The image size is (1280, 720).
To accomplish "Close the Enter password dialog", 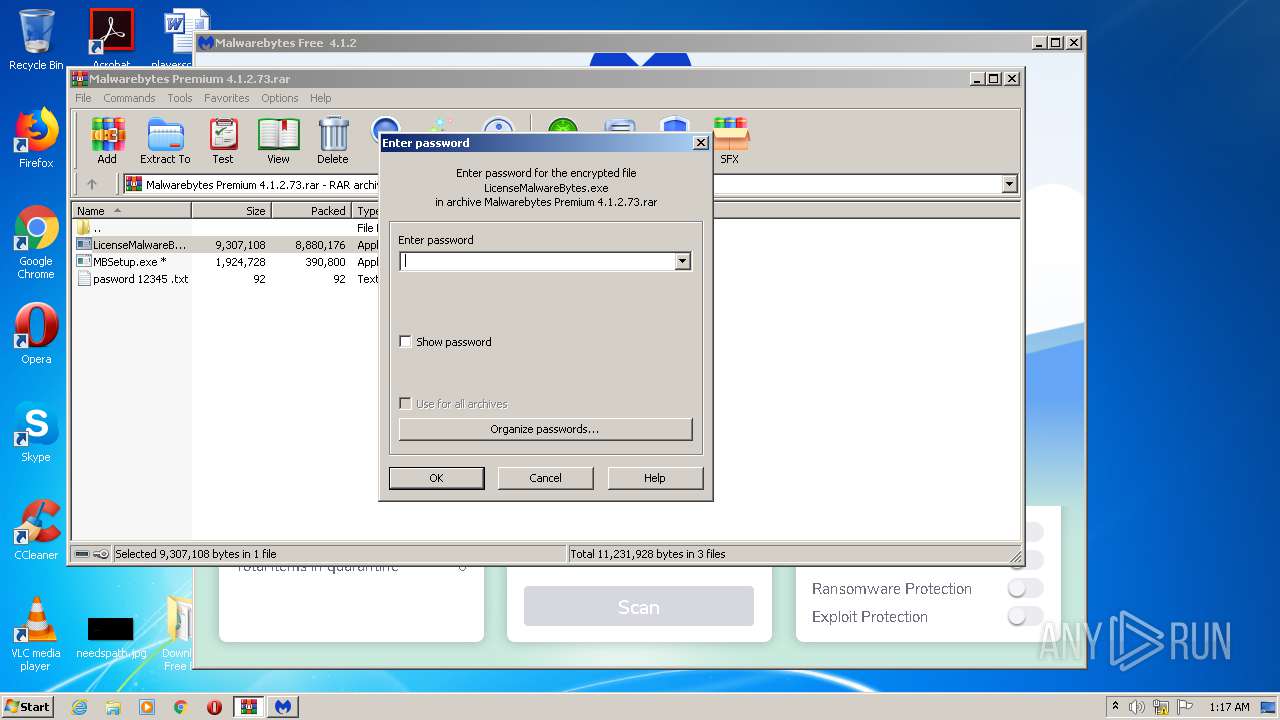I will (700, 143).
